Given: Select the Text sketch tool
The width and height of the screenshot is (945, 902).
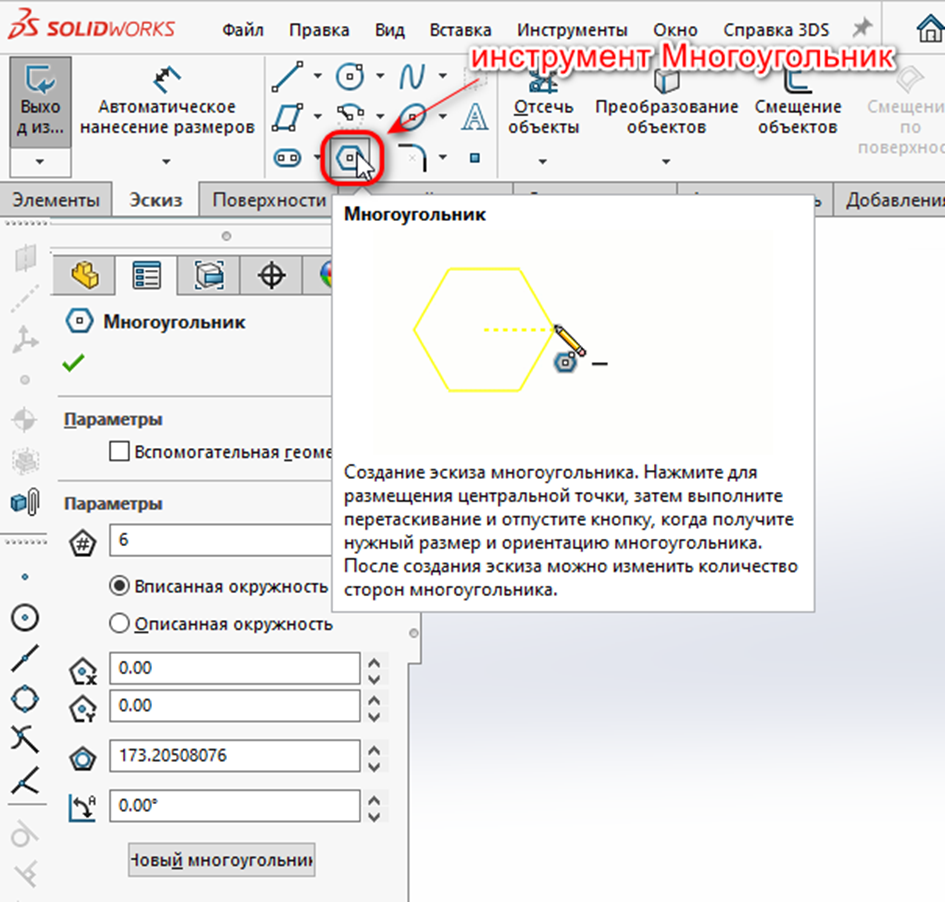Looking at the screenshot, I should point(475,116).
